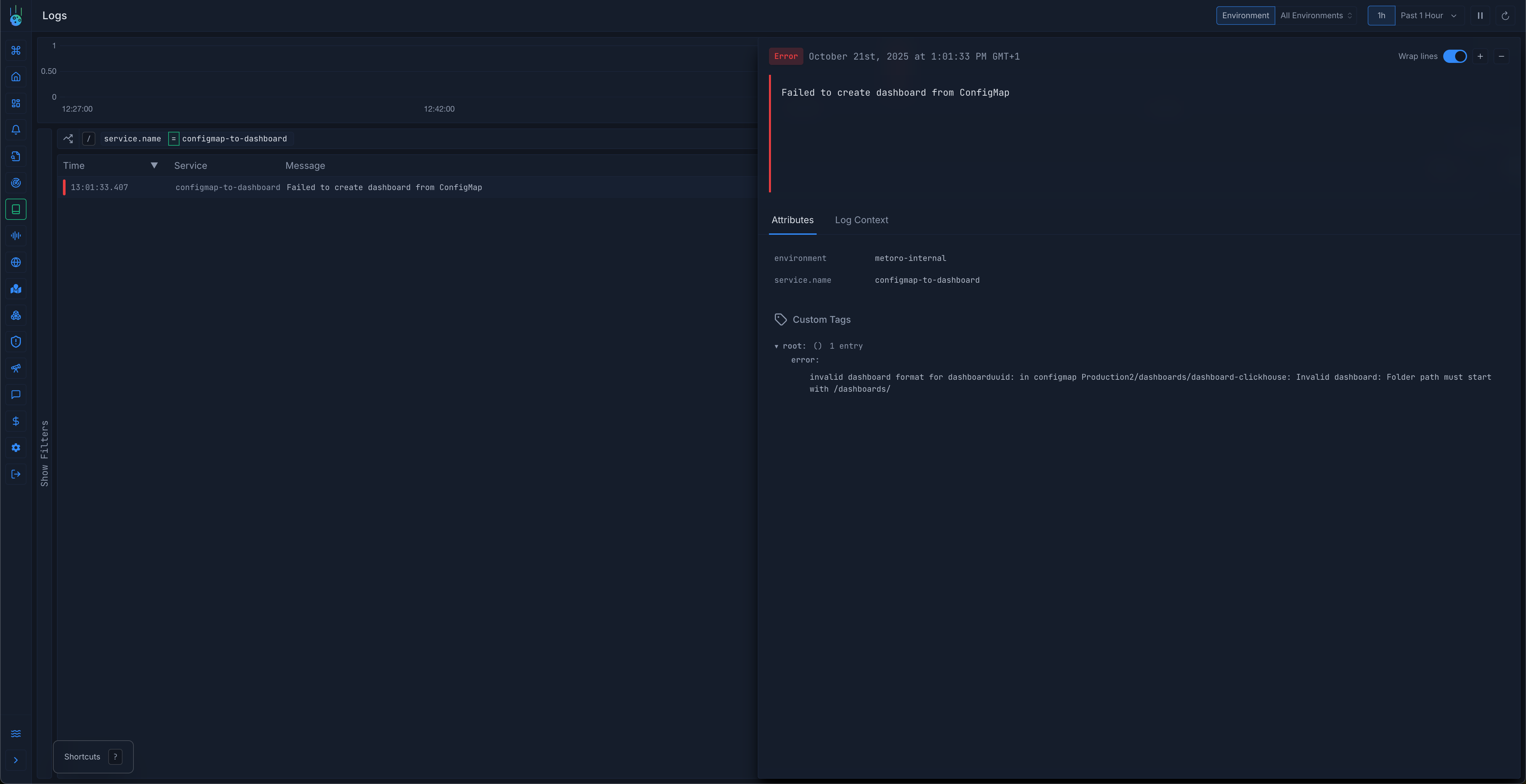
Task: Click the telescope icon in sidebar
Action: point(16,368)
